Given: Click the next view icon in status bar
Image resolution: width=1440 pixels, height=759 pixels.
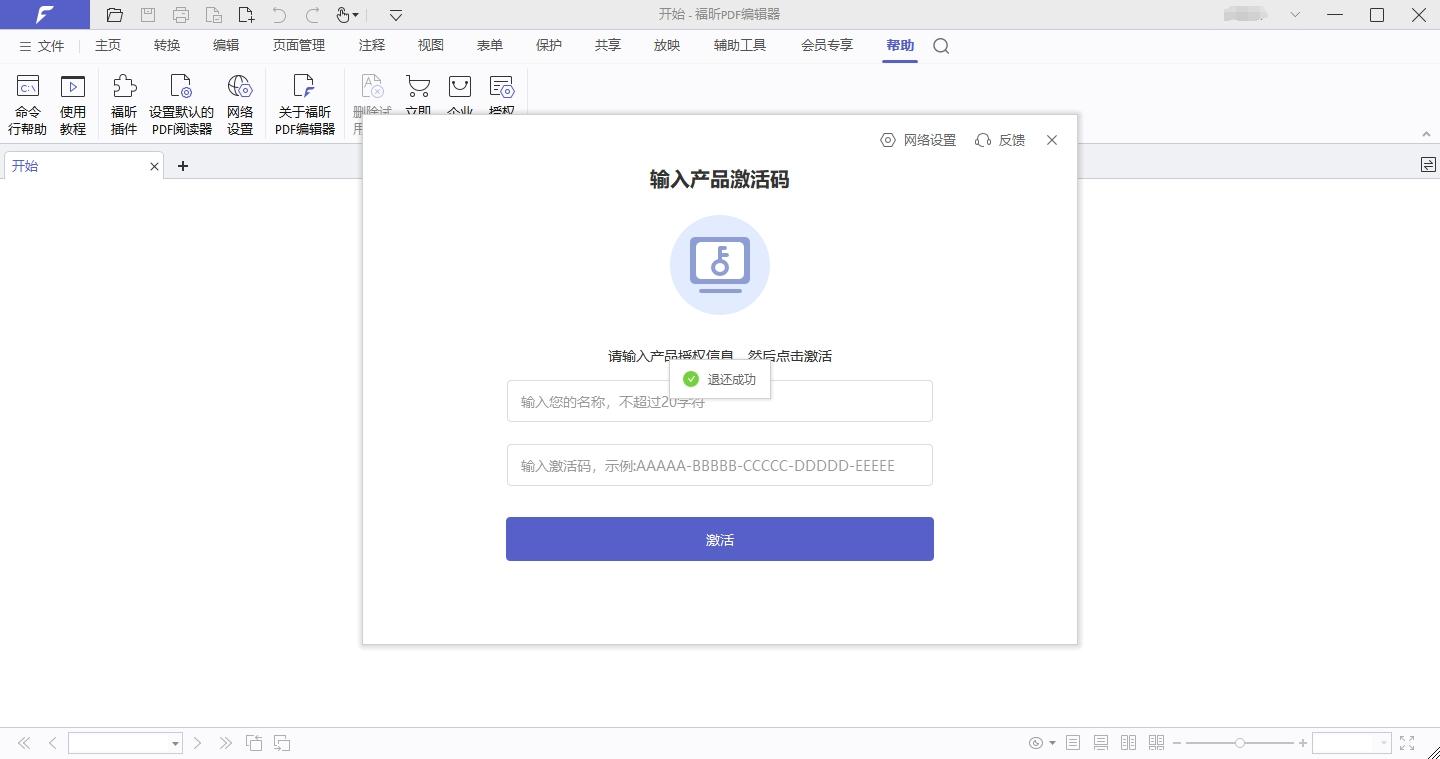Looking at the screenshot, I should coord(282,743).
